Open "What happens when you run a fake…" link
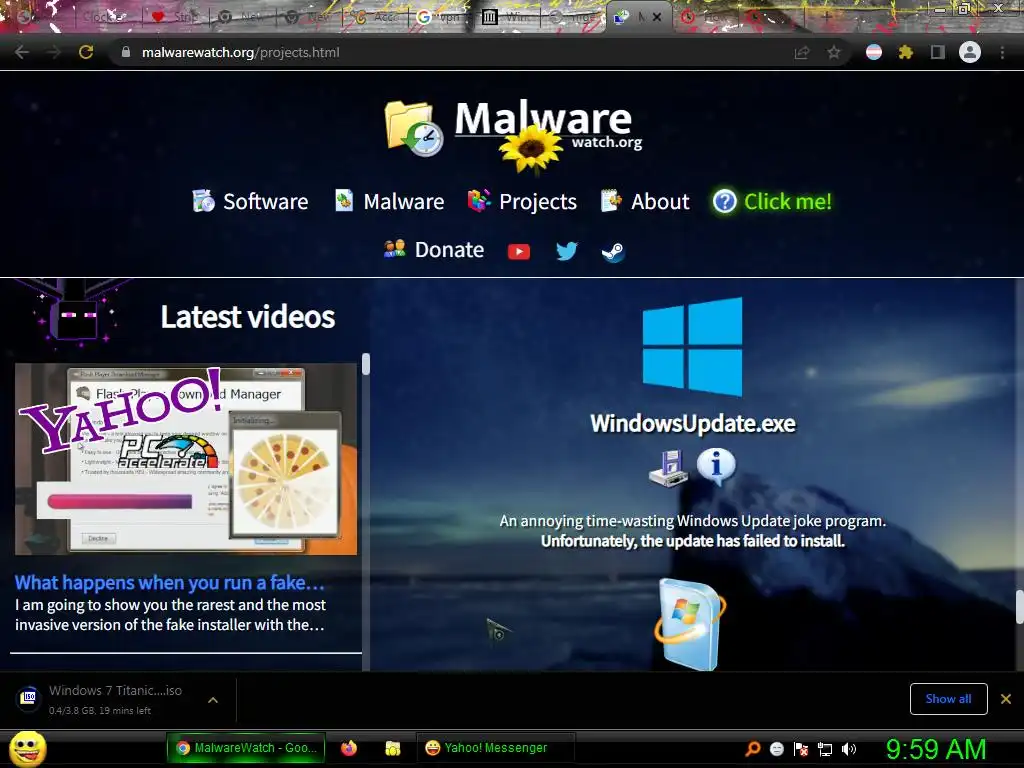 coord(170,582)
